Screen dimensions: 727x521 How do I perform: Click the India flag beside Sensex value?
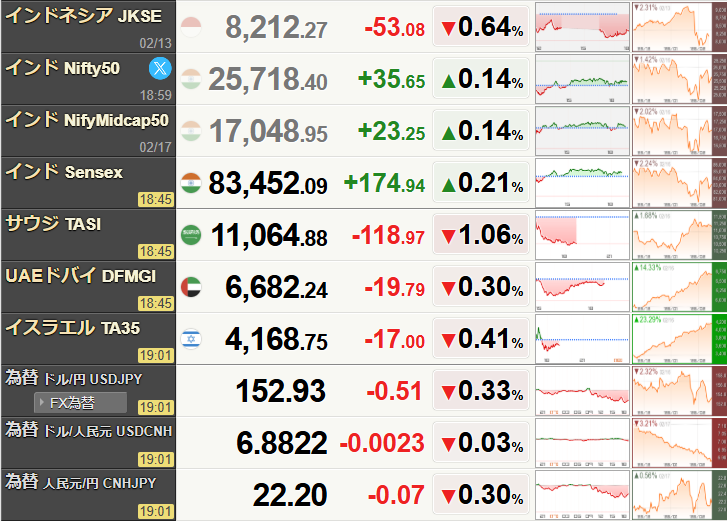pyautogui.click(x=191, y=183)
